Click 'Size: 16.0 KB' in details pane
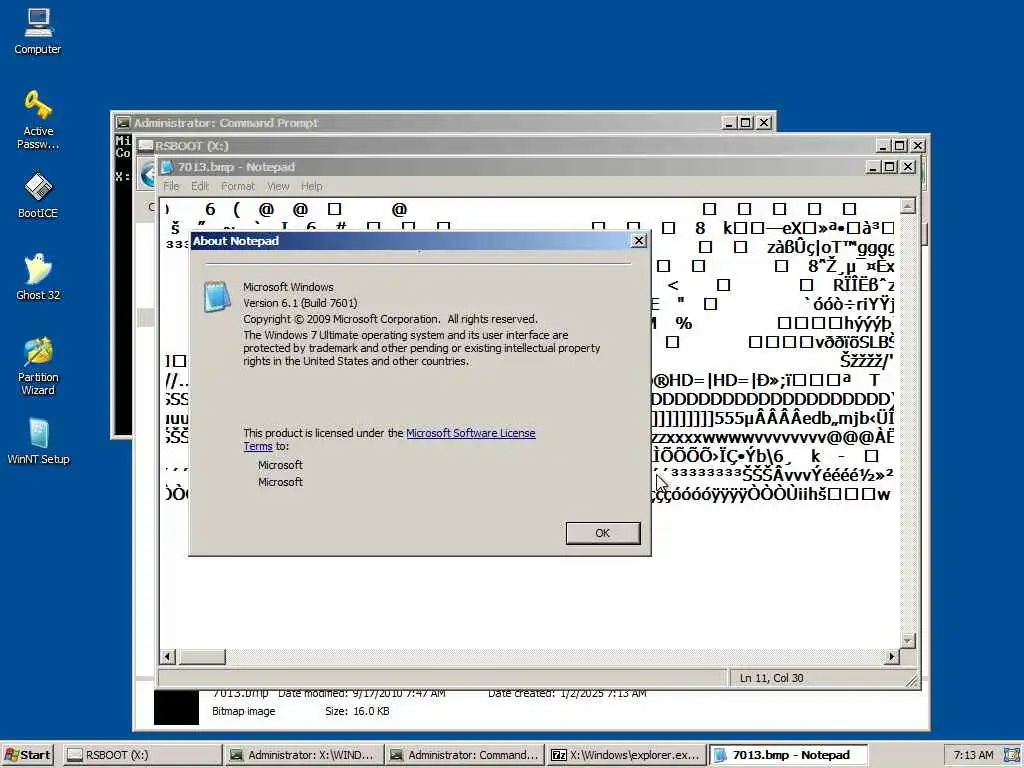 pos(357,711)
